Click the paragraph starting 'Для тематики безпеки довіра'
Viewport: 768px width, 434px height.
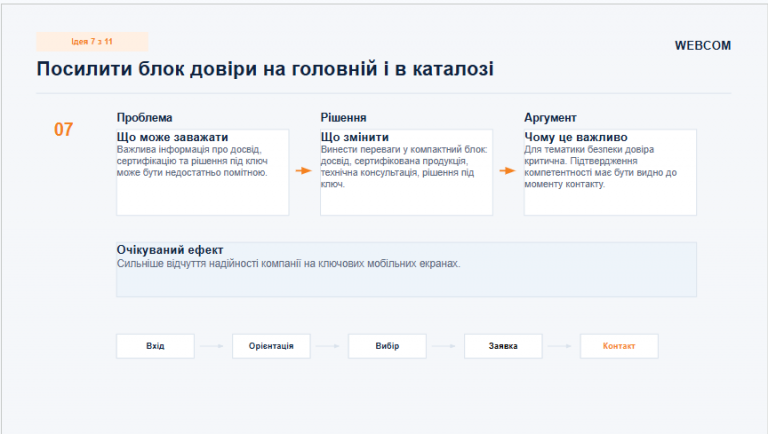tap(600, 167)
